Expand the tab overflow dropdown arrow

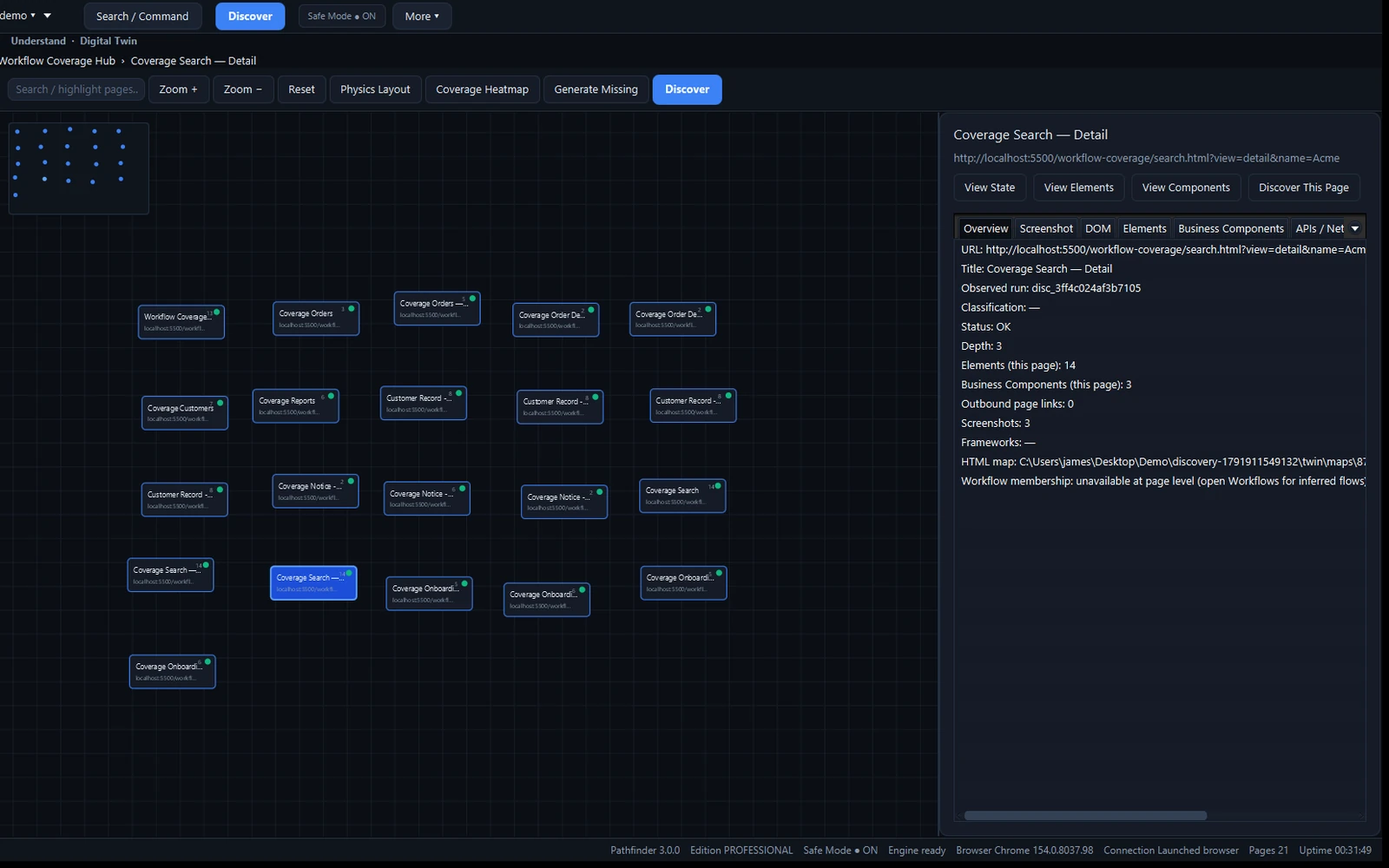[1355, 228]
